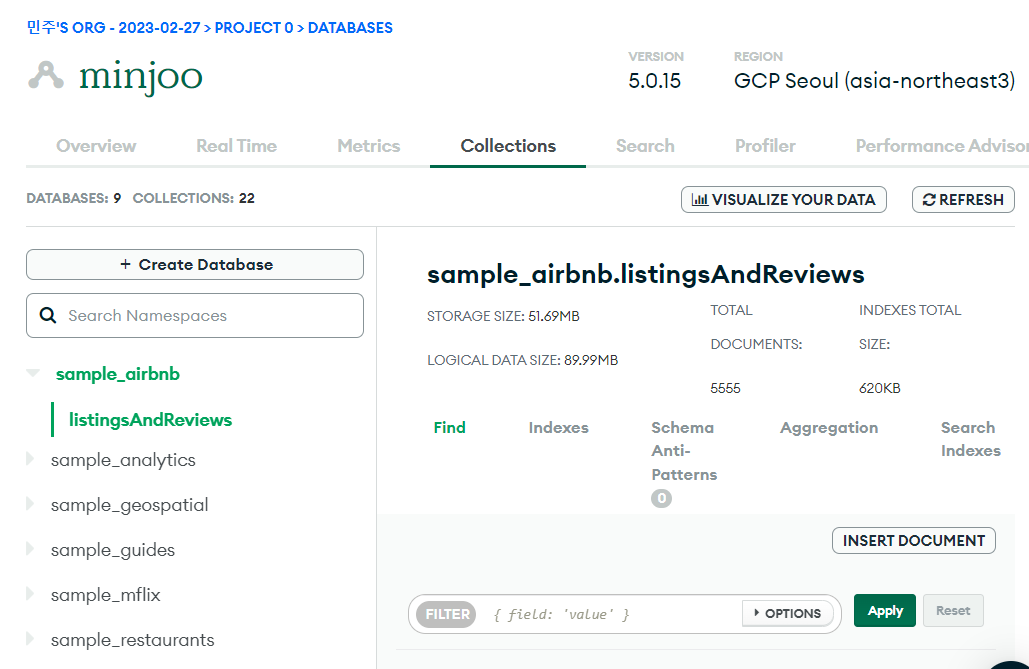1029x669 pixels.
Task: Expand the sample_restaurants database
Action: pos(30,638)
